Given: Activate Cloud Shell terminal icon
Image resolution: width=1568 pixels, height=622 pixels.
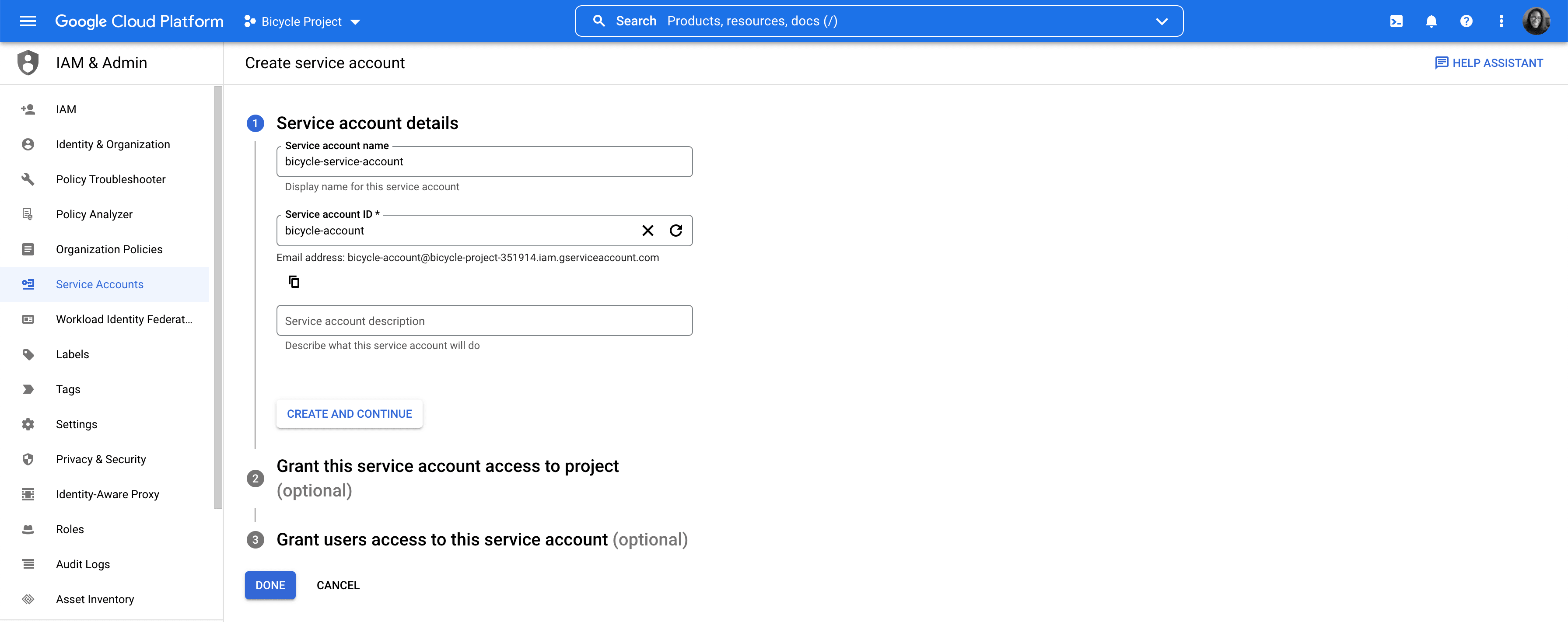Looking at the screenshot, I should (1396, 21).
